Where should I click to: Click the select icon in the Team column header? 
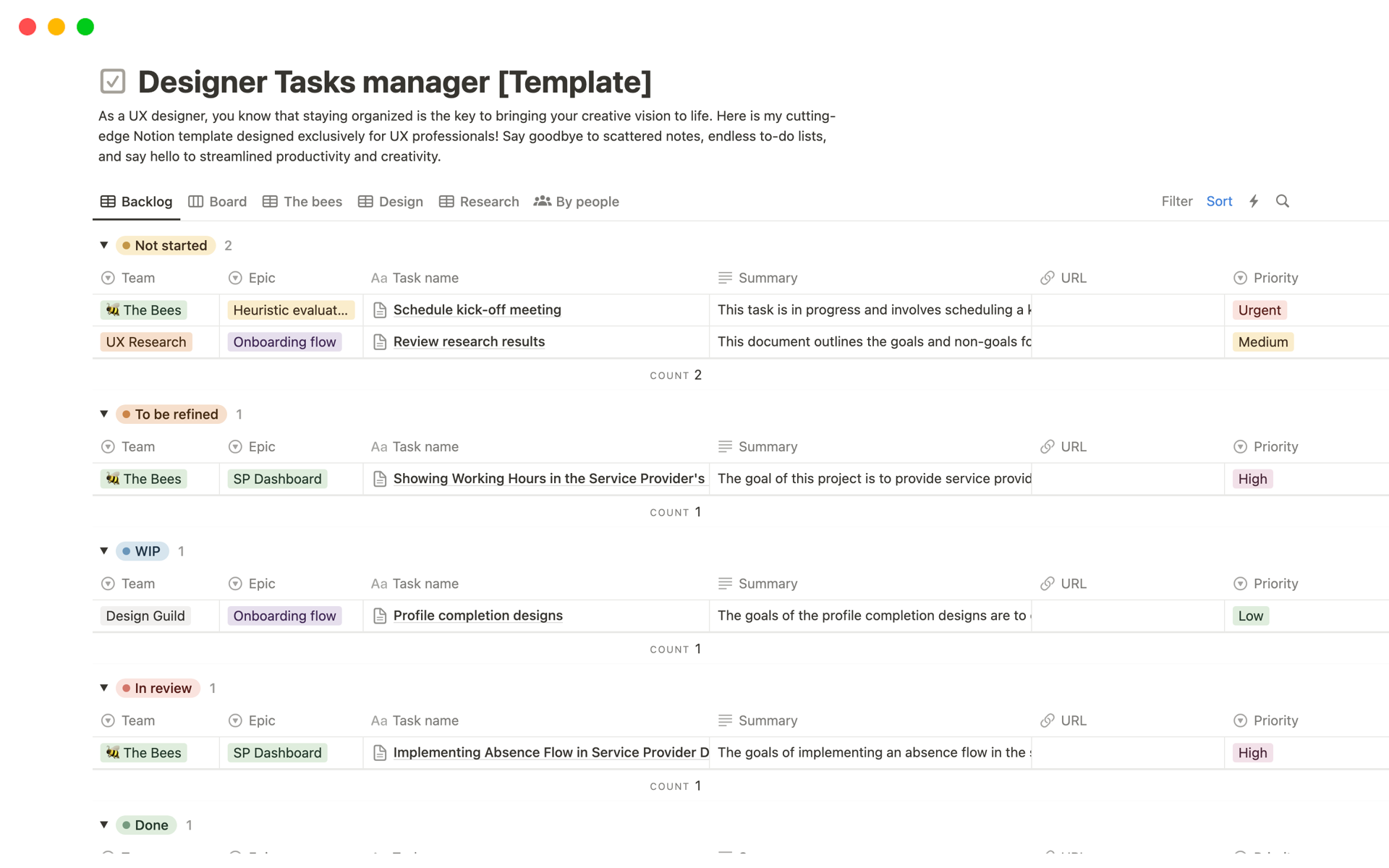tap(108, 278)
